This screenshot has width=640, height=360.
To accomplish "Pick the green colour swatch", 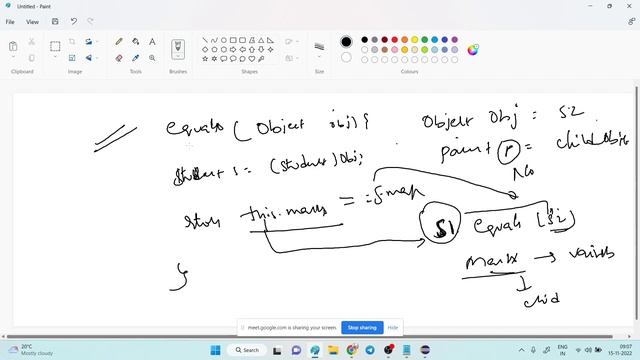I will (424, 40).
